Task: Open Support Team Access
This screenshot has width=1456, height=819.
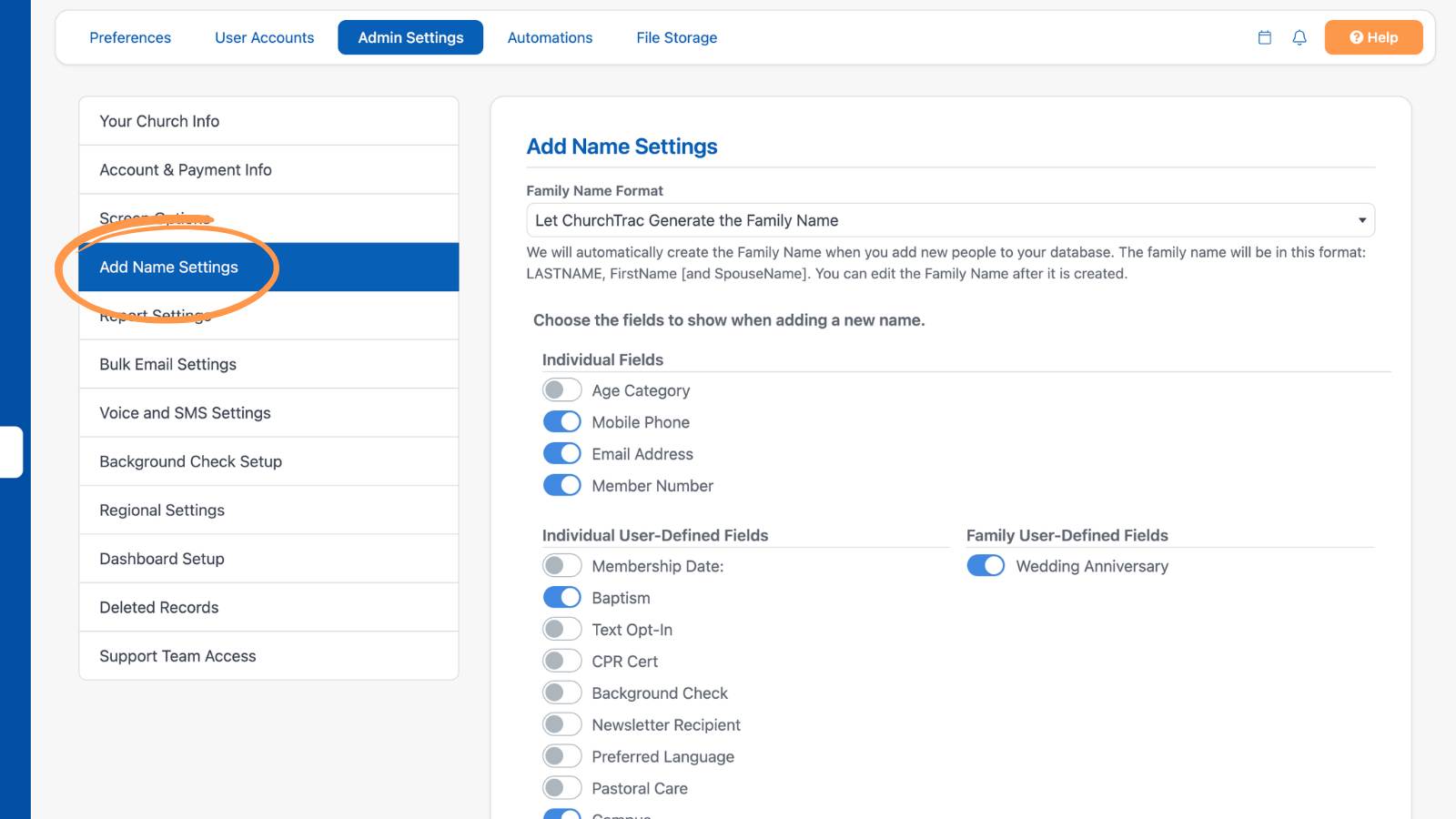Action: (268, 656)
